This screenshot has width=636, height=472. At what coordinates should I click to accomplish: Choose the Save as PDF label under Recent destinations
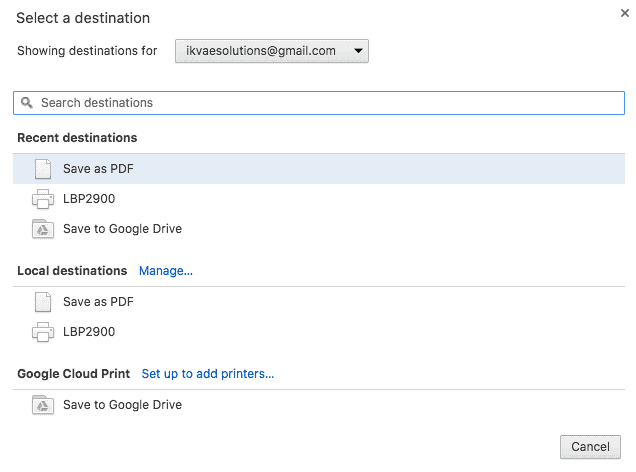coord(98,169)
